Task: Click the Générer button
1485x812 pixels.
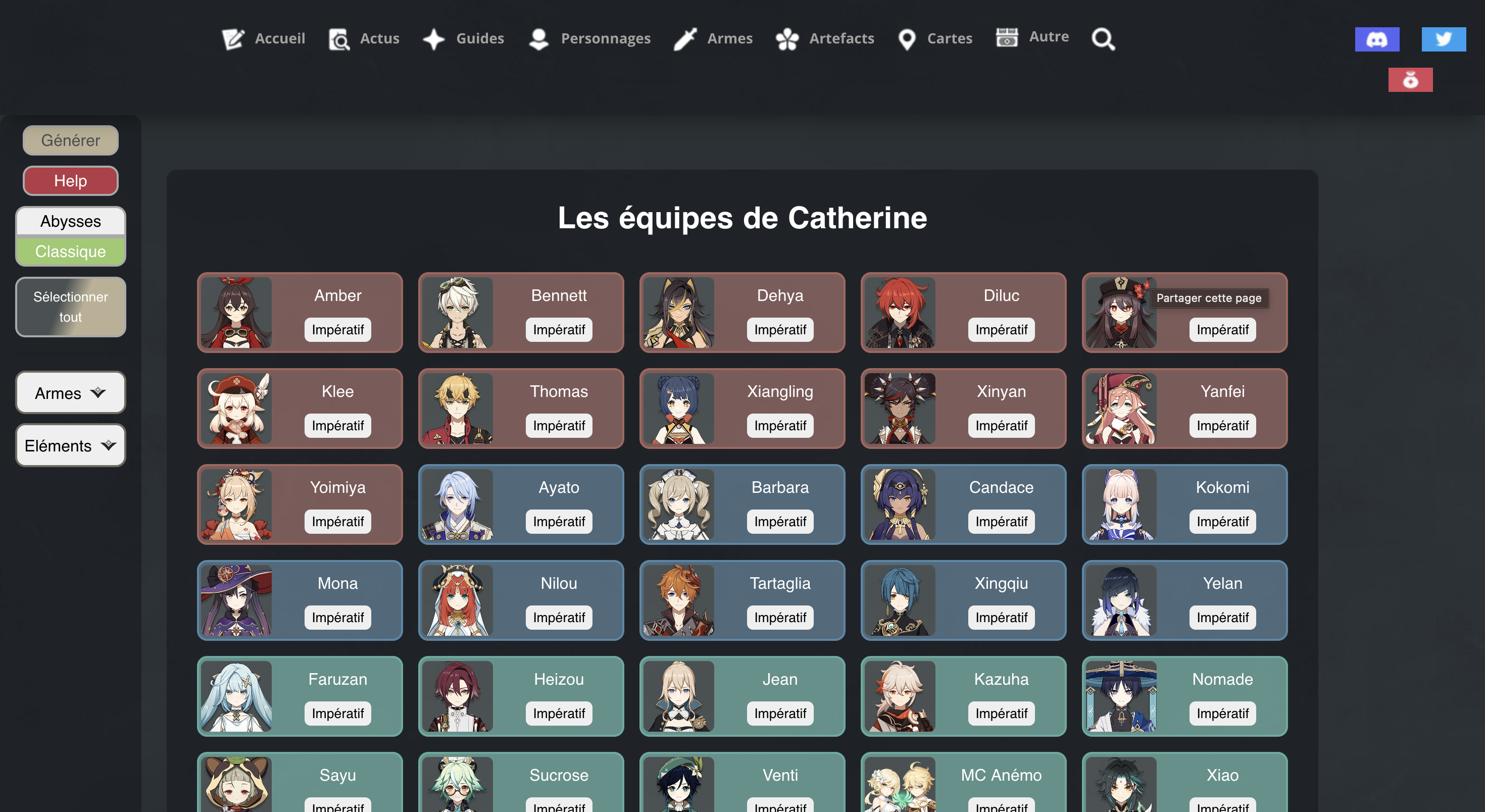Action: 70,140
